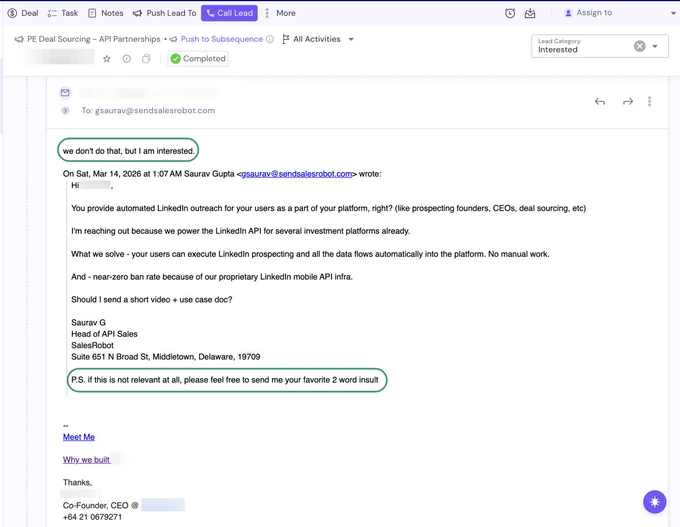Click 'Head of API Sales' signature line
Screen dimensions: 680x527
pyautogui.click(x=104, y=334)
